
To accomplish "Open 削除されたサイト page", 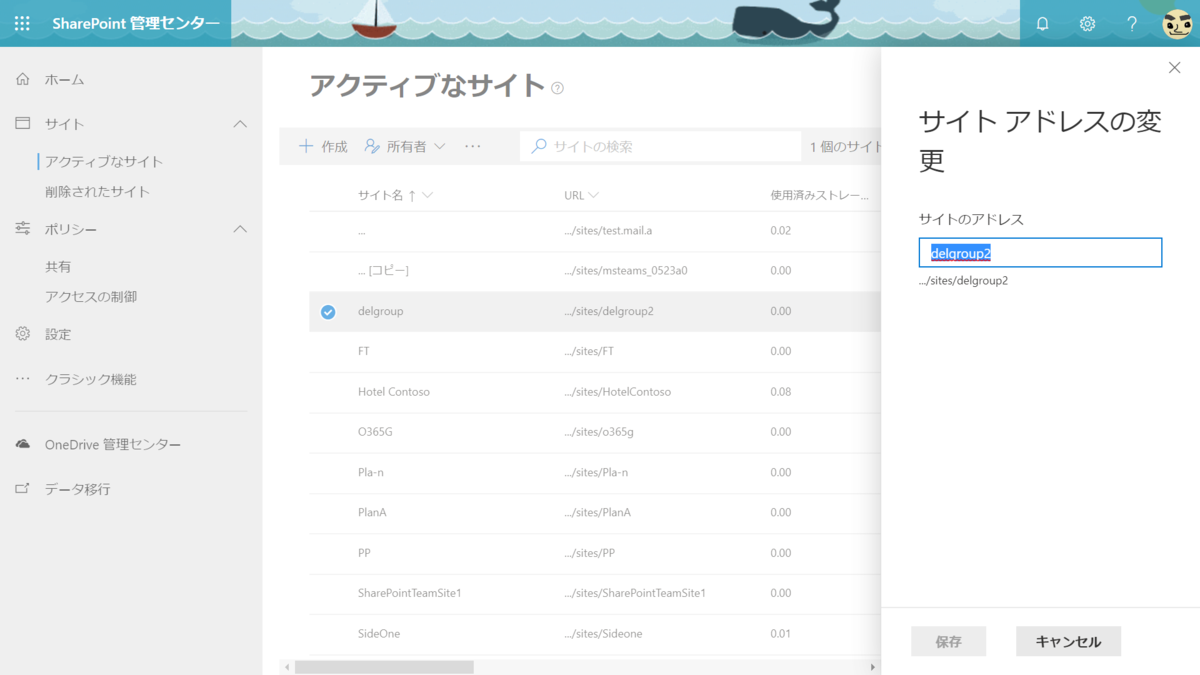I will click(x=98, y=191).
